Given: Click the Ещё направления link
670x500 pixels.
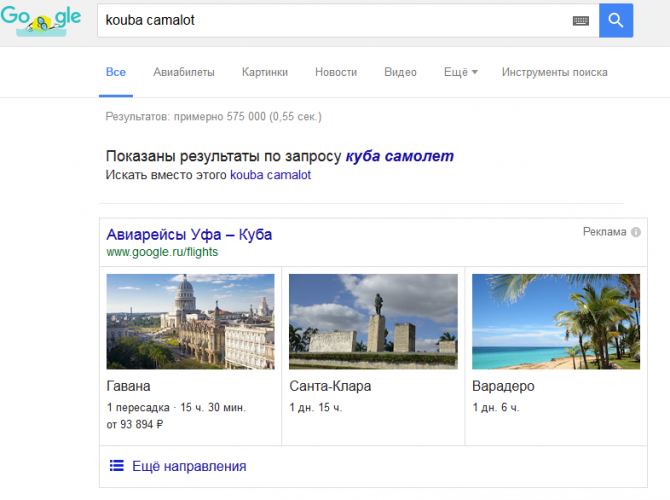Looking at the screenshot, I should click(189, 466).
